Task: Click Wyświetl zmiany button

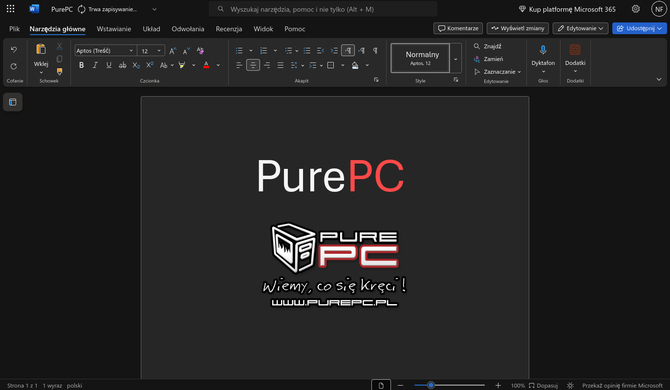Action: [518, 28]
